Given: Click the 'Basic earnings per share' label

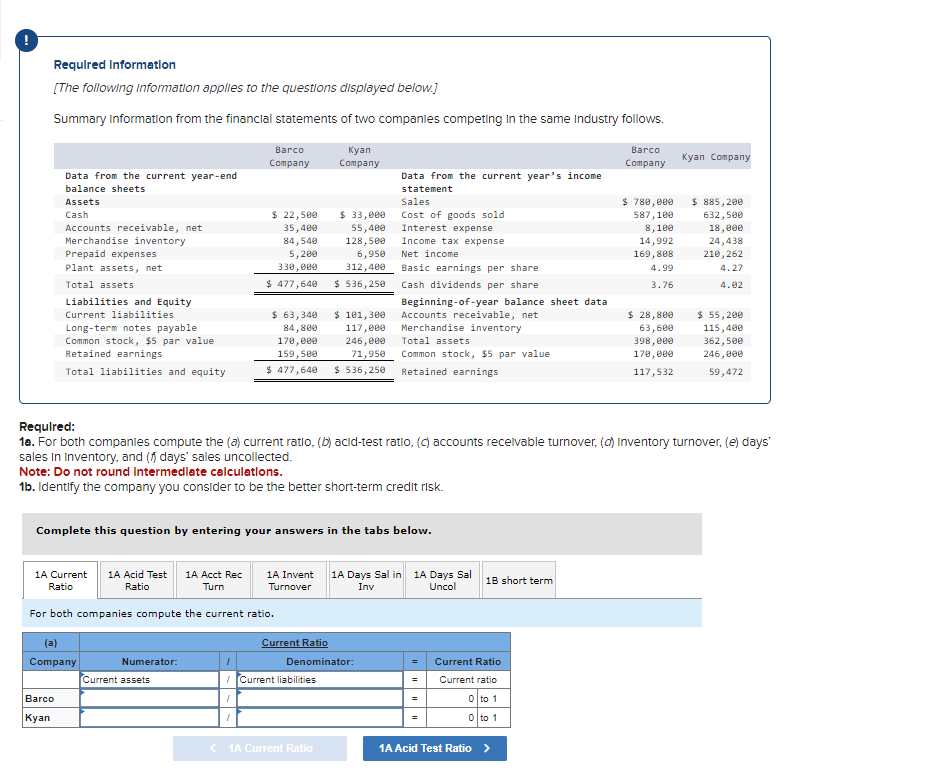Looking at the screenshot, I should (470, 268).
